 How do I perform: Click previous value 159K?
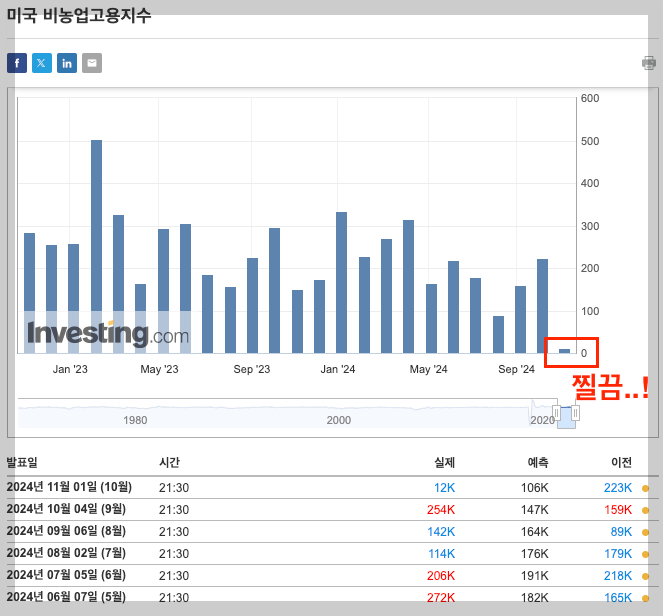tap(618, 510)
